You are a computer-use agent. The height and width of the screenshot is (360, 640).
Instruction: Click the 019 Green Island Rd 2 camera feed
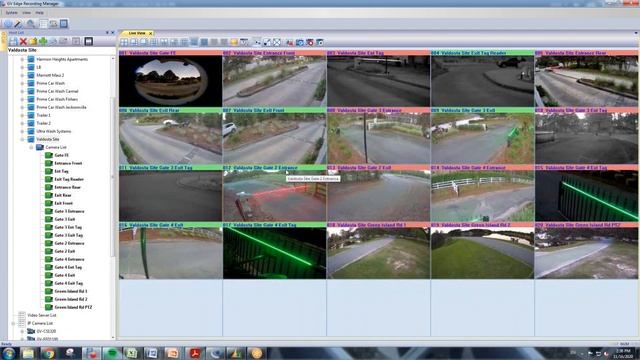click(482, 253)
